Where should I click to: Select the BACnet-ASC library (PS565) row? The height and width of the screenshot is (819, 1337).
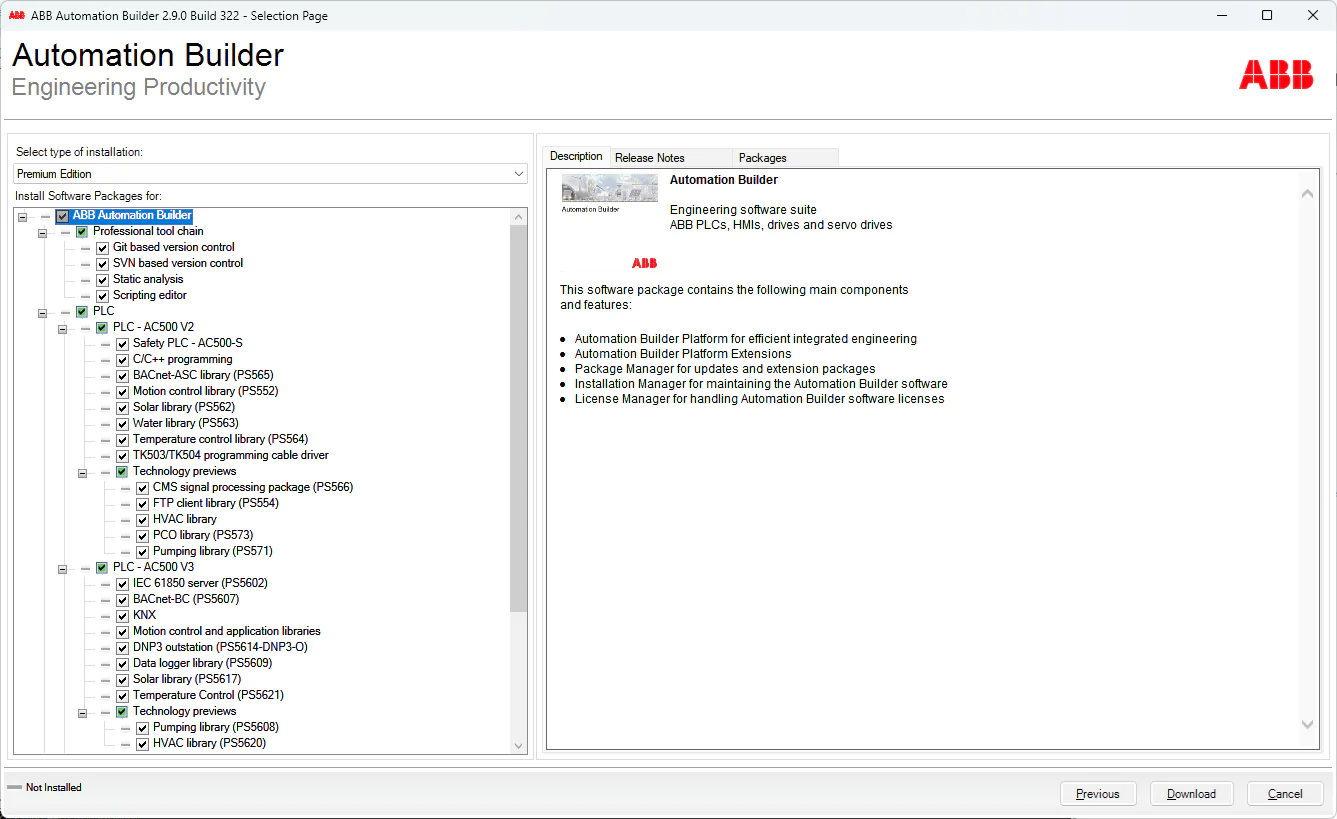203,375
